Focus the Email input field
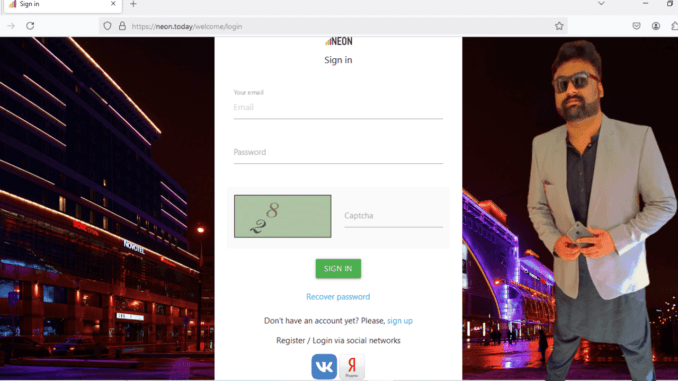The height and width of the screenshot is (381, 678). tap(338, 108)
